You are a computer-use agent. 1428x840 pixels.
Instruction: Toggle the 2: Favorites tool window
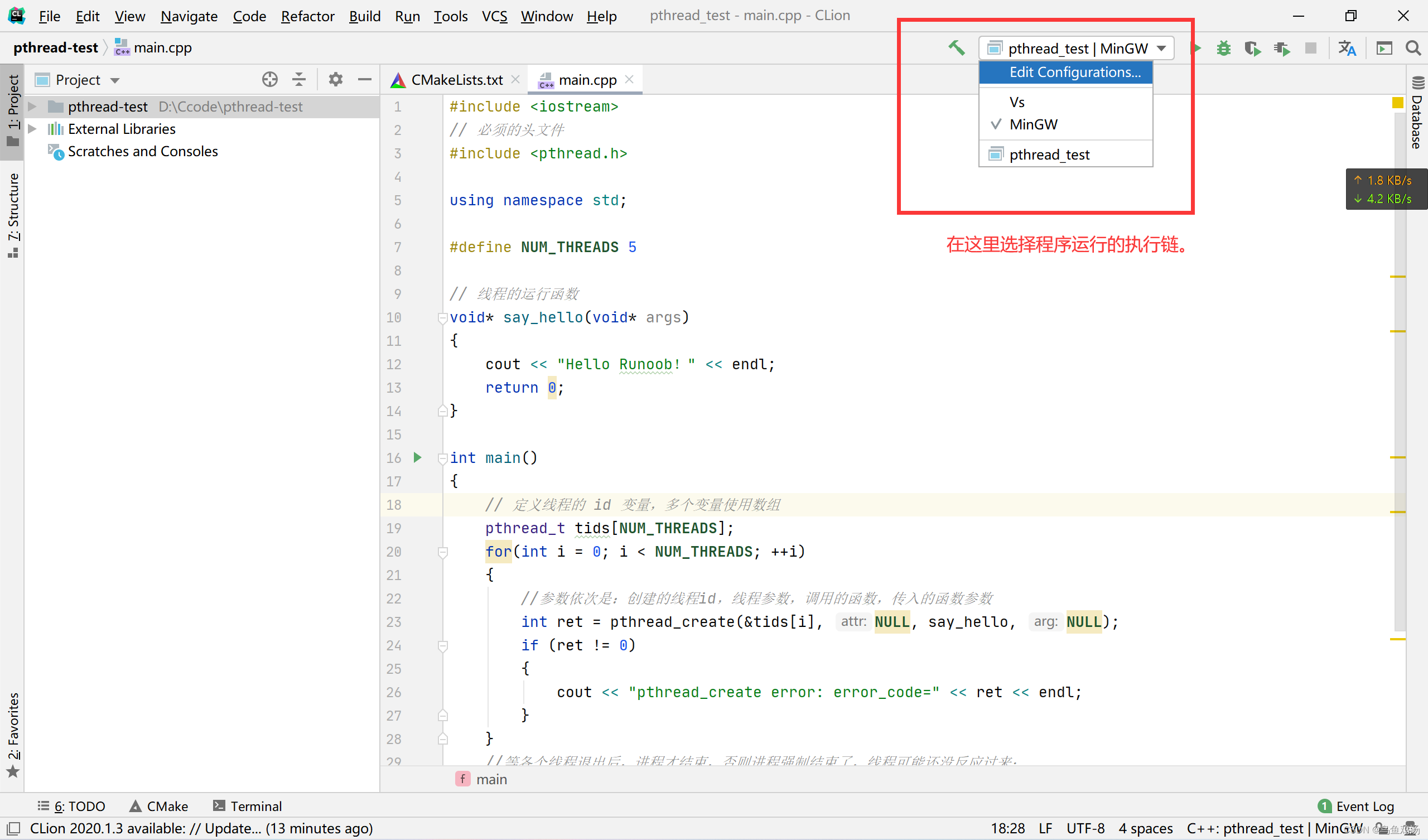click(12, 735)
